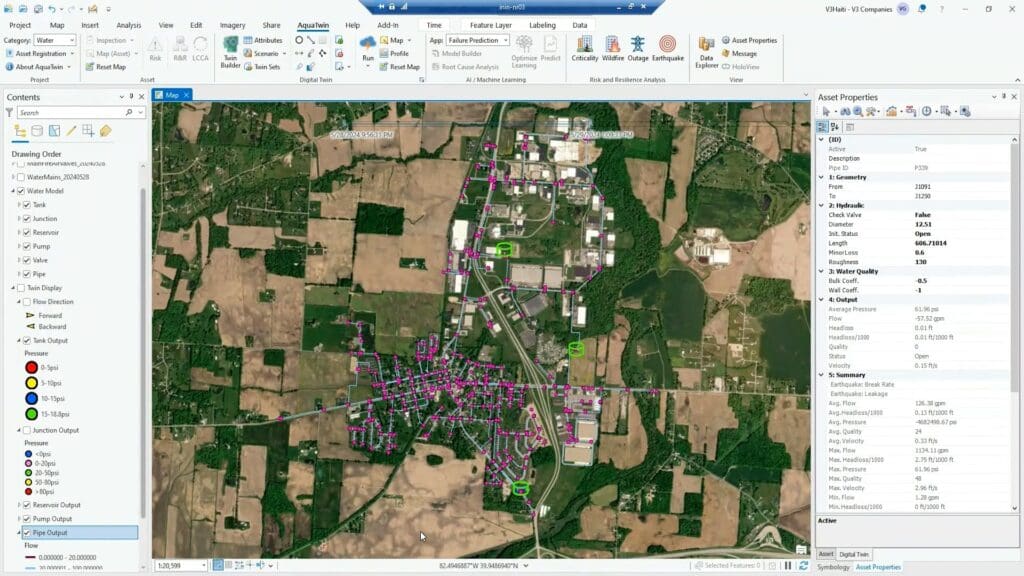
Task: Click the Scenario button
Action: [265, 54]
